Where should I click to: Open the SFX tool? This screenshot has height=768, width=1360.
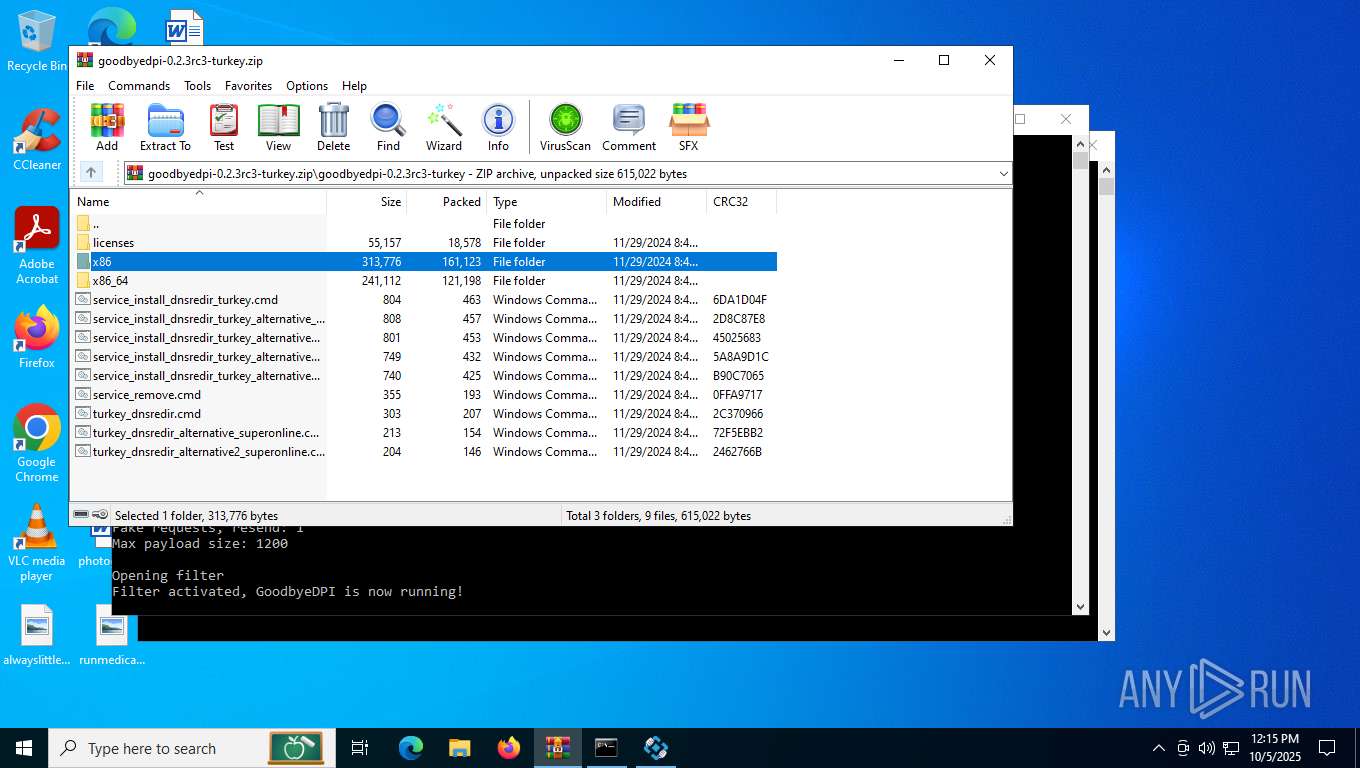pyautogui.click(x=688, y=127)
